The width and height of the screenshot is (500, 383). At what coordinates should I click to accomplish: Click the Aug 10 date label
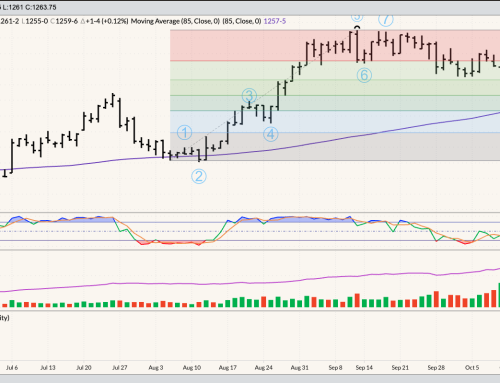[192, 367]
